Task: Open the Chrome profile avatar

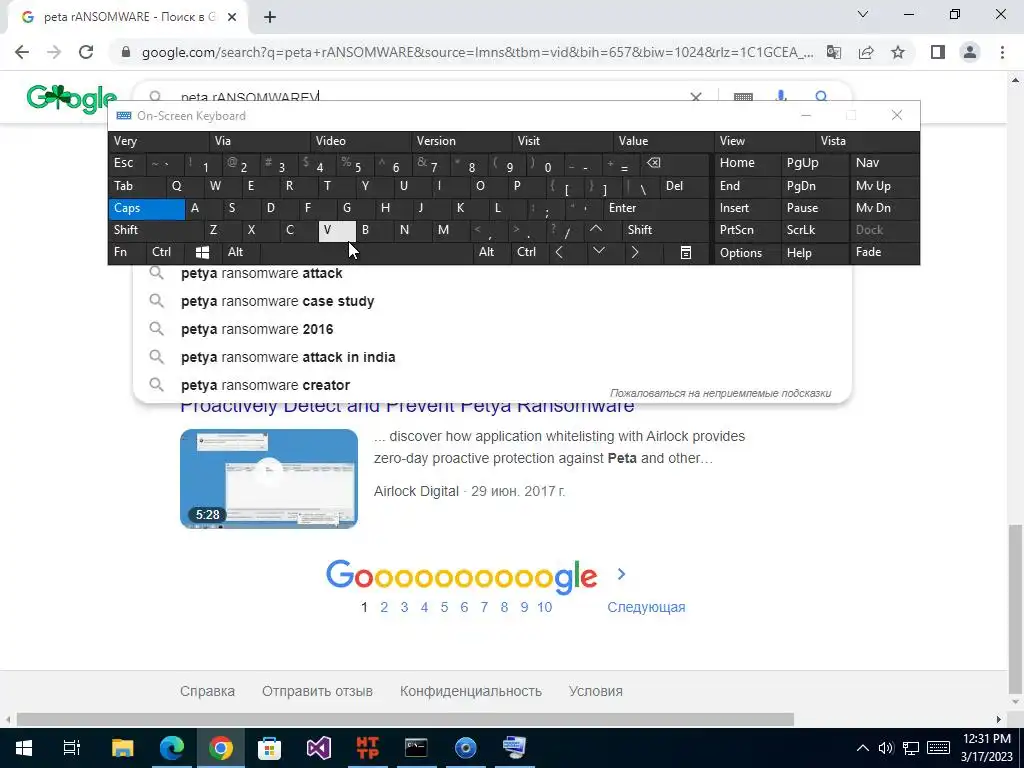Action: (x=970, y=52)
